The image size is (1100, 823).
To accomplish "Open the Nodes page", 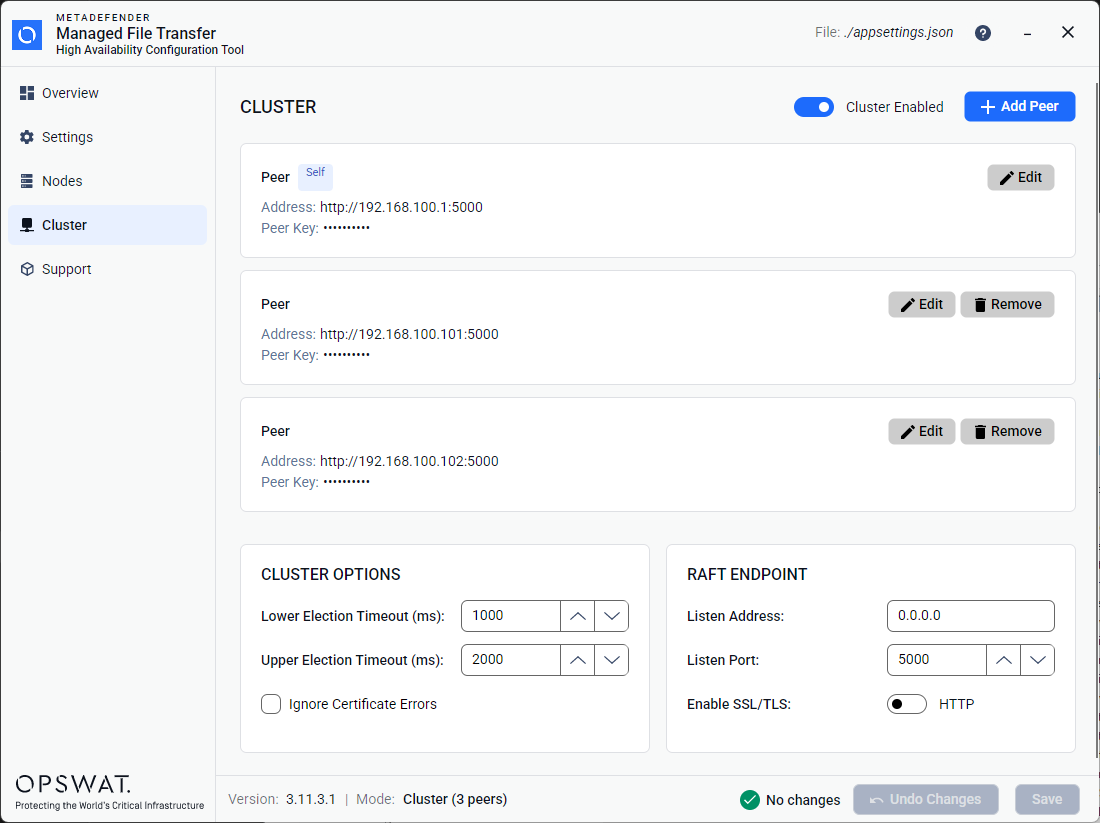I will [107, 181].
